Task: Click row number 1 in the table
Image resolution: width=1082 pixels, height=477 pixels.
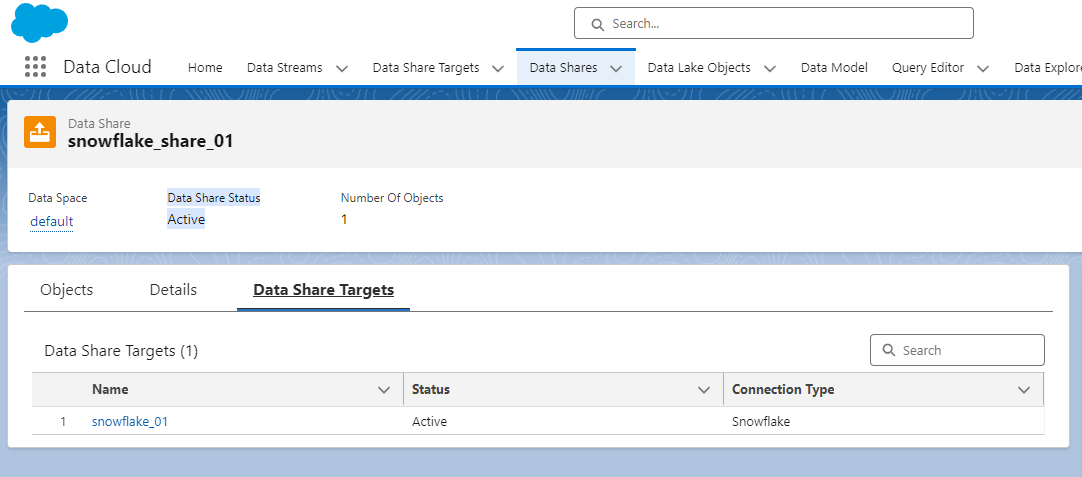Action: click(63, 422)
